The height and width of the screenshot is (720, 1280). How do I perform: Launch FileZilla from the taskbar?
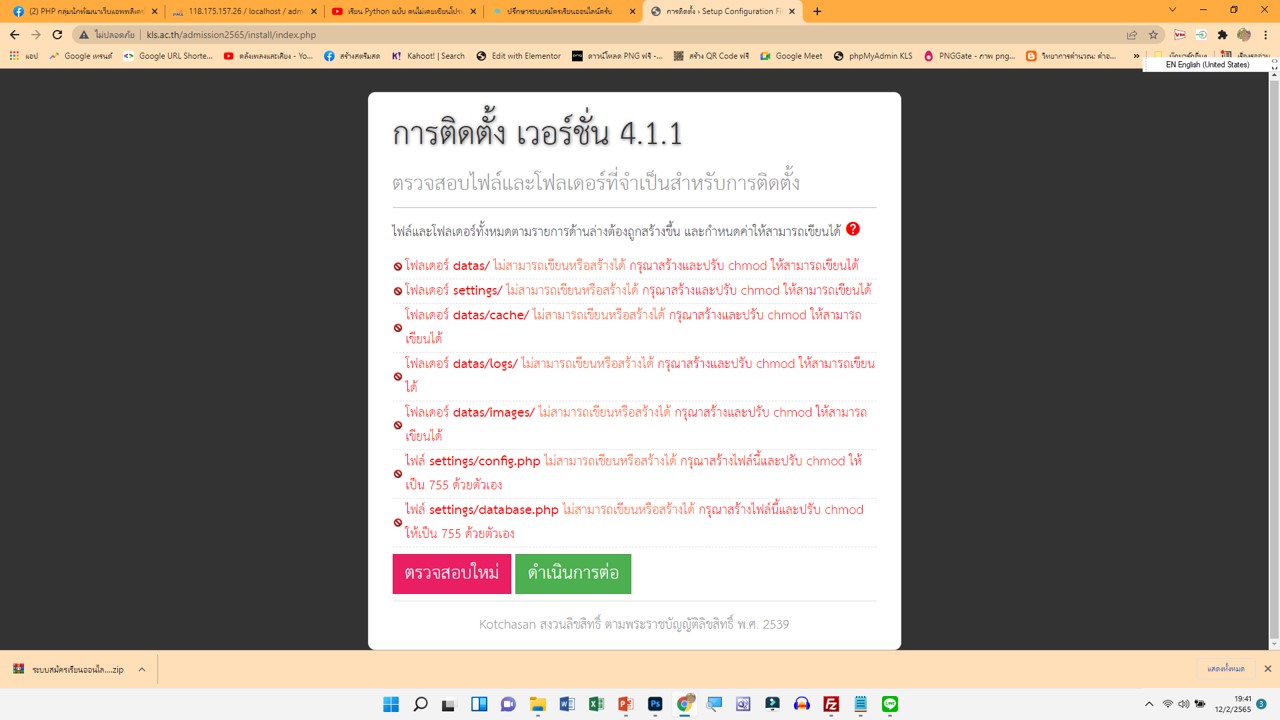830,704
